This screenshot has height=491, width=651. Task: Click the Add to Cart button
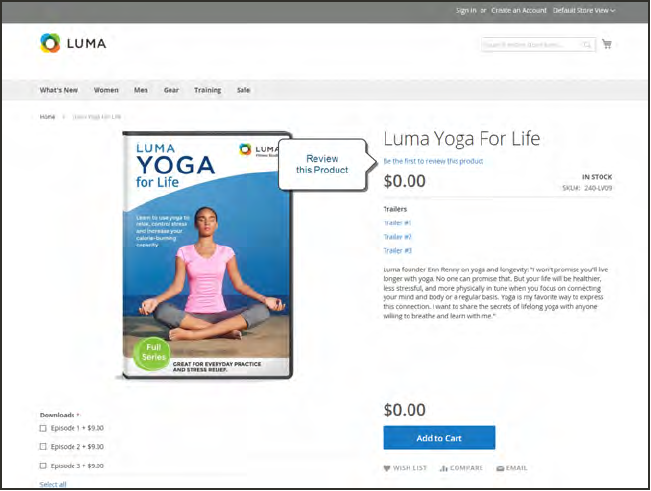(x=439, y=438)
